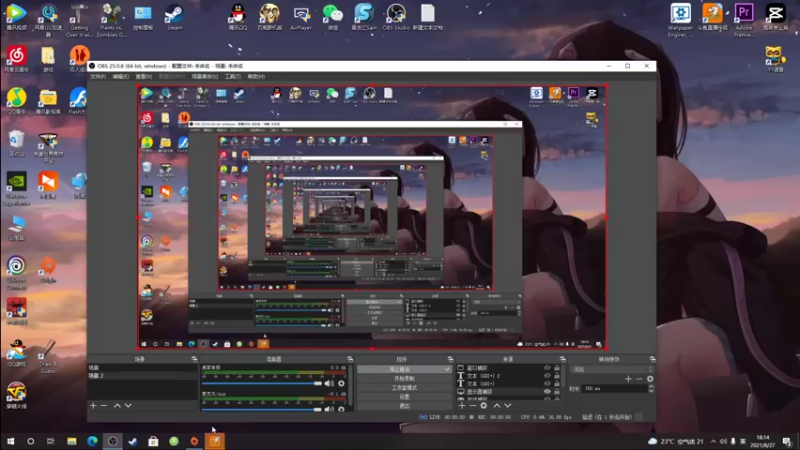Move the scene down using the 场景 panel arrow

pos(128,406)
